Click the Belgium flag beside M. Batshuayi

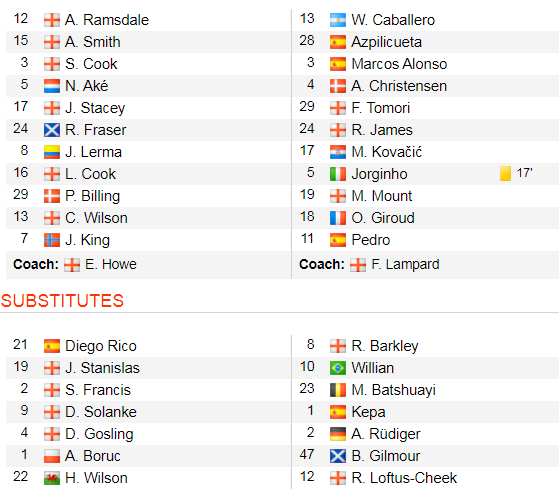pyautogui.click(x=337, y=390)
